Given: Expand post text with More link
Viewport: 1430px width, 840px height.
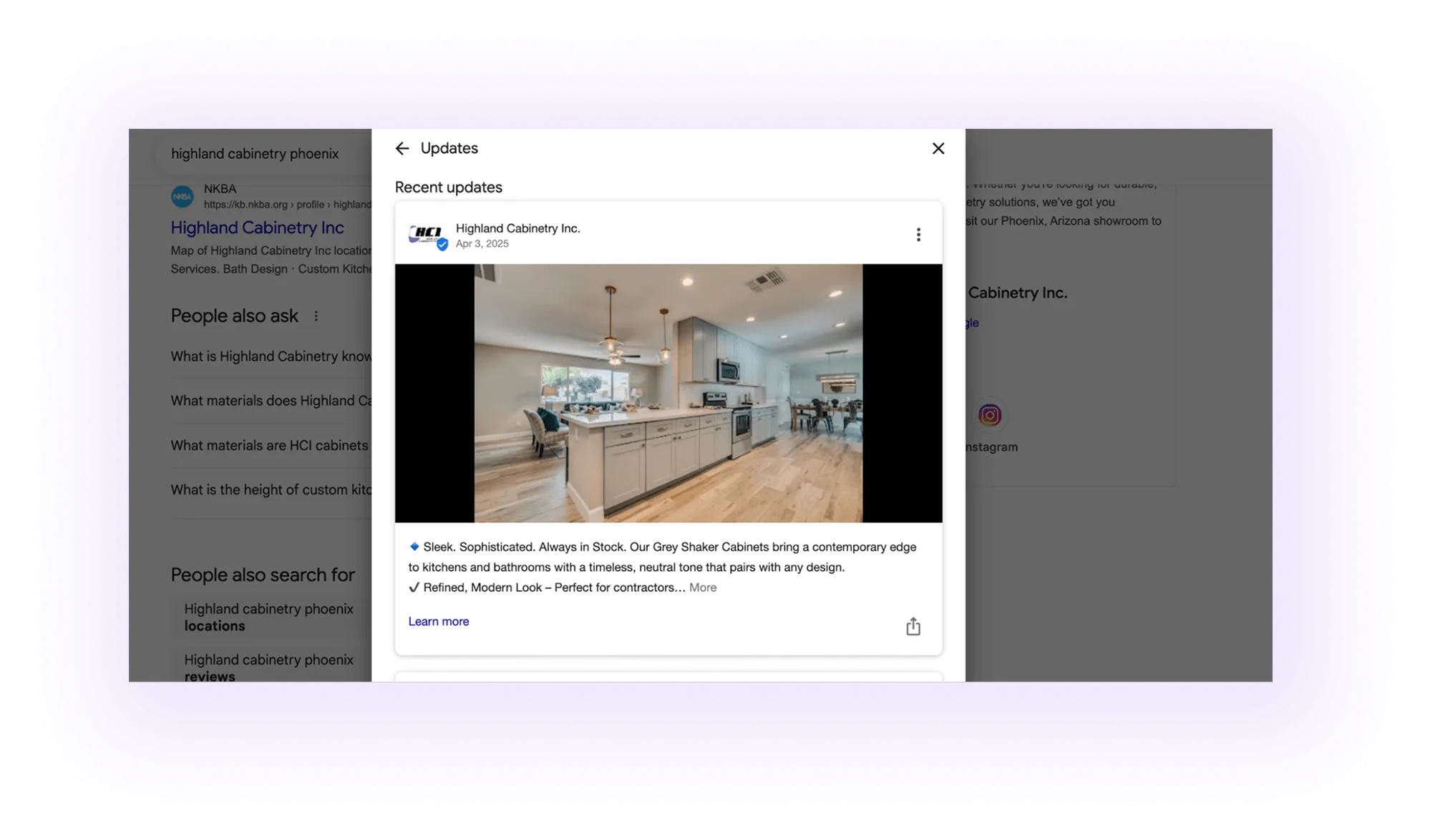Looking at the screenshot, I should [x=702, y=587].
